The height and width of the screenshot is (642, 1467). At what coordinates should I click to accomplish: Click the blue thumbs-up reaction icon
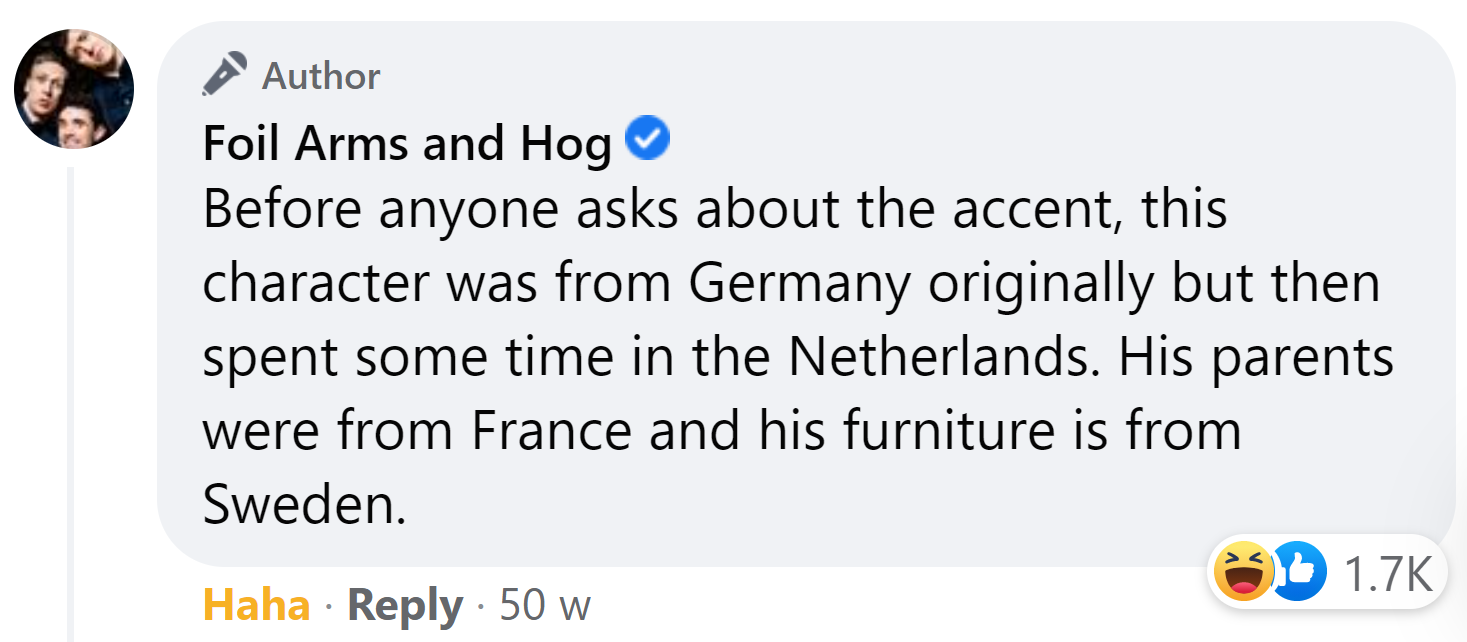coord(1298,573)
